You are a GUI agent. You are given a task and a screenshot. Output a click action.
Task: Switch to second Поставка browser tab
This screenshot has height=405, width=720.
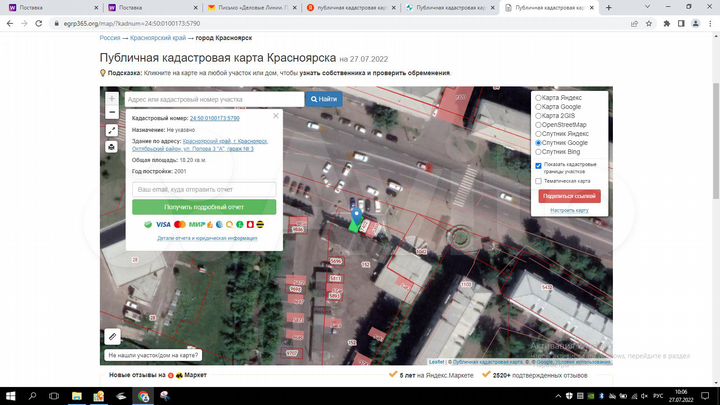[150, 8]
